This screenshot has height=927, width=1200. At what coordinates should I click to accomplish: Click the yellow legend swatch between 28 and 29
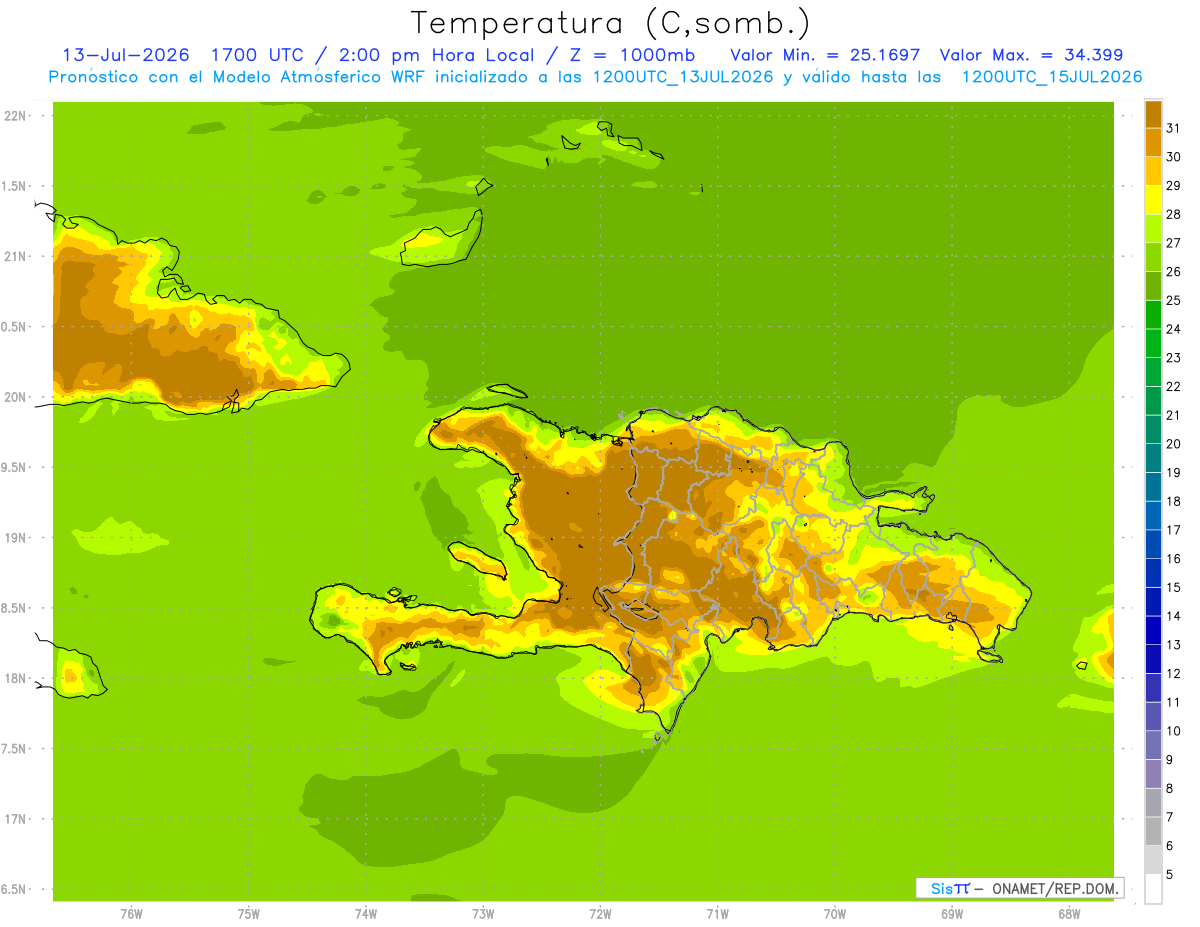point(1153,200)
